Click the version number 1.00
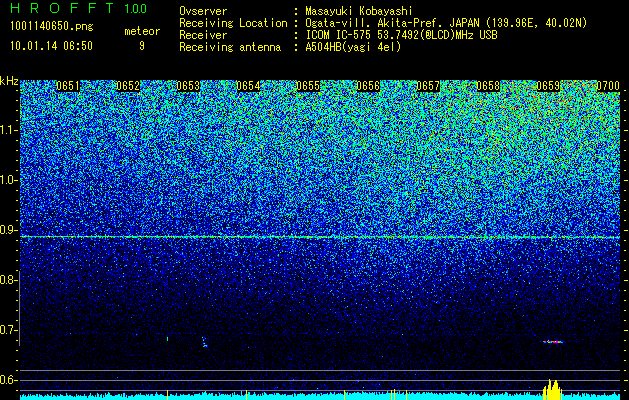This screenshot has width=629, height=400. 136,8
